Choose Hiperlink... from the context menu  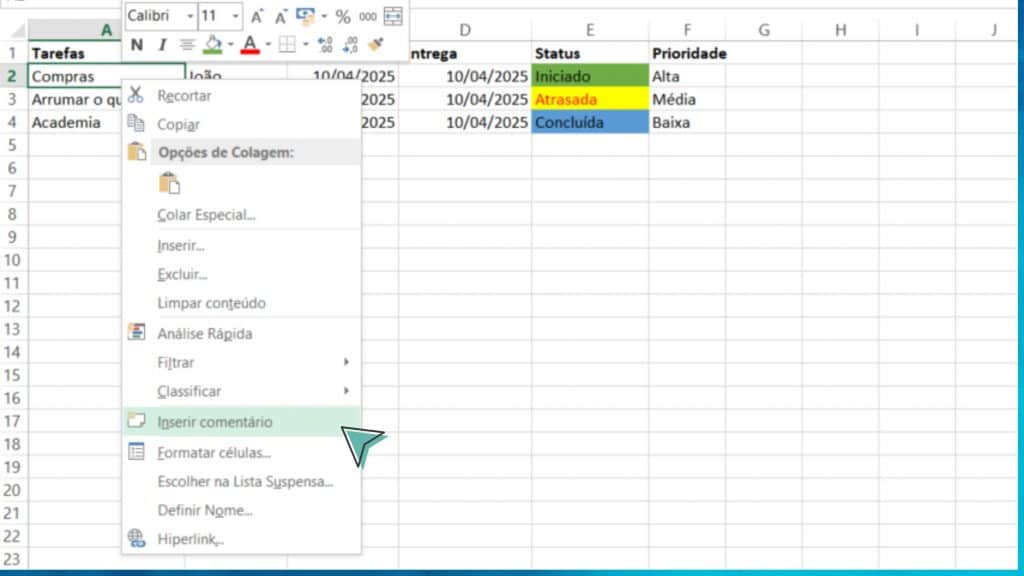click(x=242, y=539)
